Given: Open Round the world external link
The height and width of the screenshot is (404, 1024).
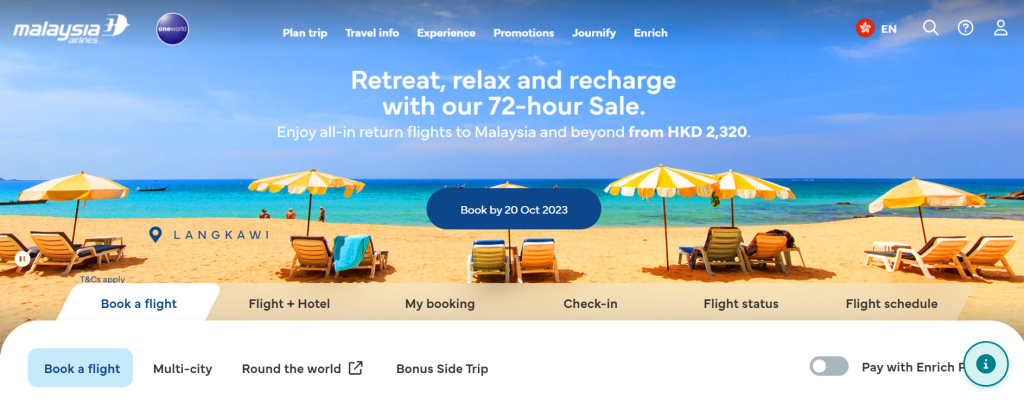Looking at the screenshot, I should pyautogui.click(x=302, y=369).
